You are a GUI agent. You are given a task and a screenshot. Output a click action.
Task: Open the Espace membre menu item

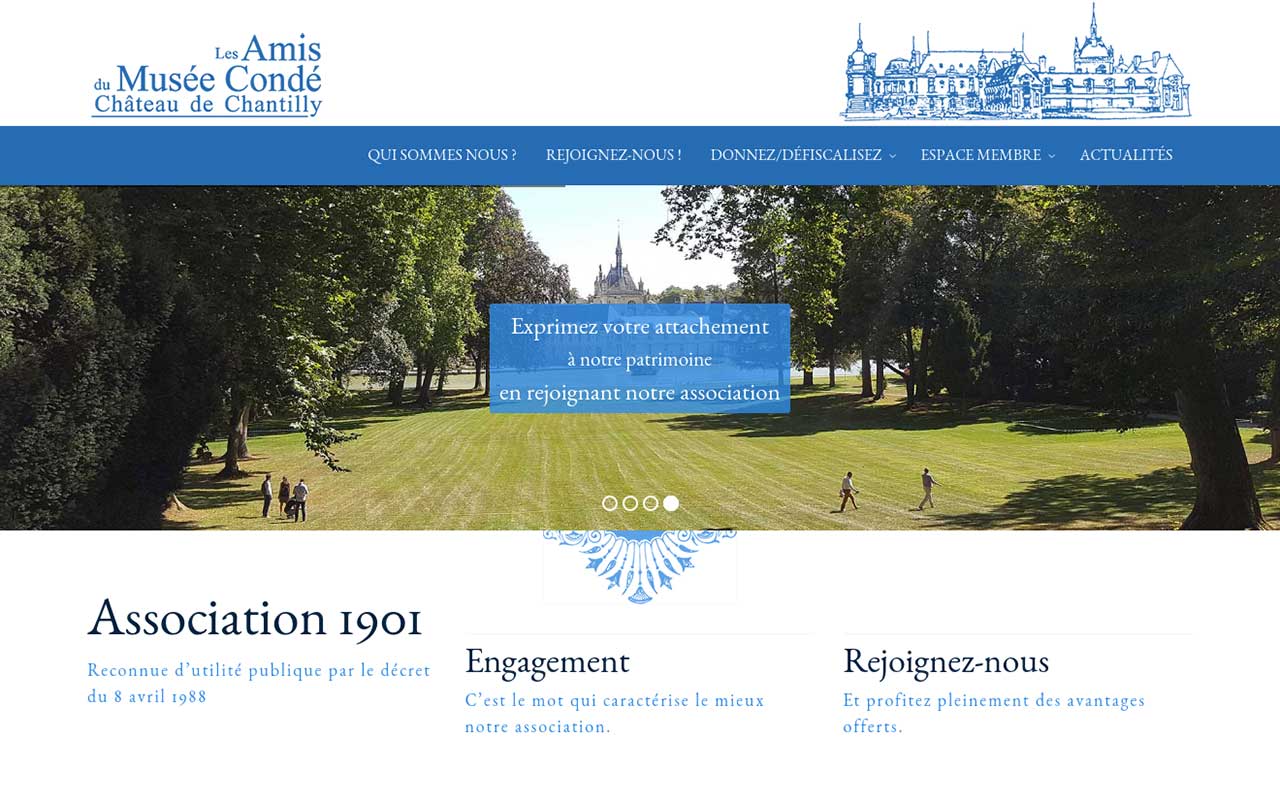pos(981,155)
